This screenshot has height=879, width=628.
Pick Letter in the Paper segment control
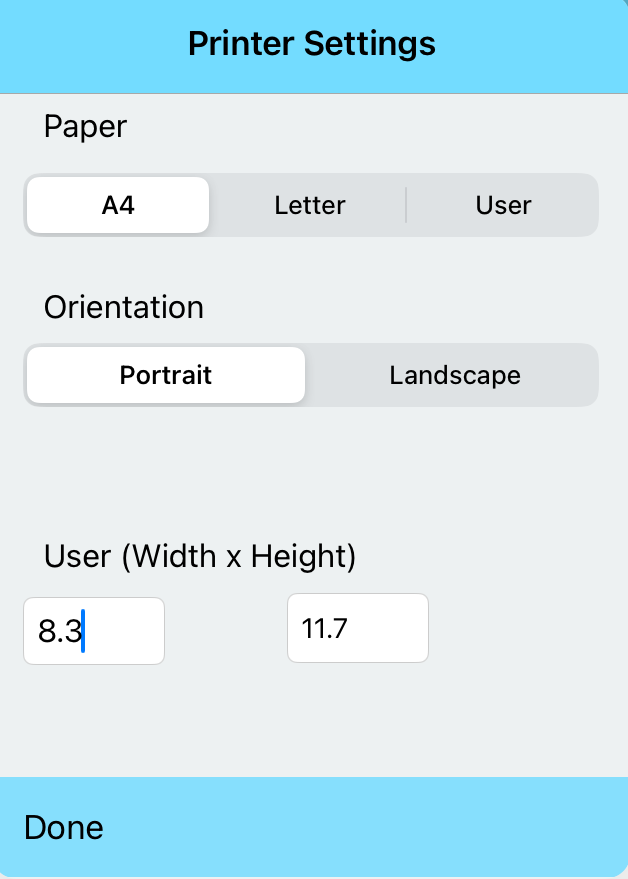(309, 205)
